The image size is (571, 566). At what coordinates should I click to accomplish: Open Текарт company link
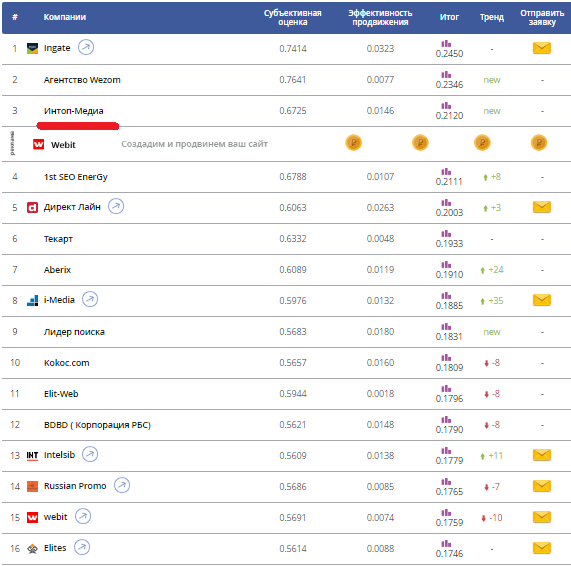(x=58, y=239)
